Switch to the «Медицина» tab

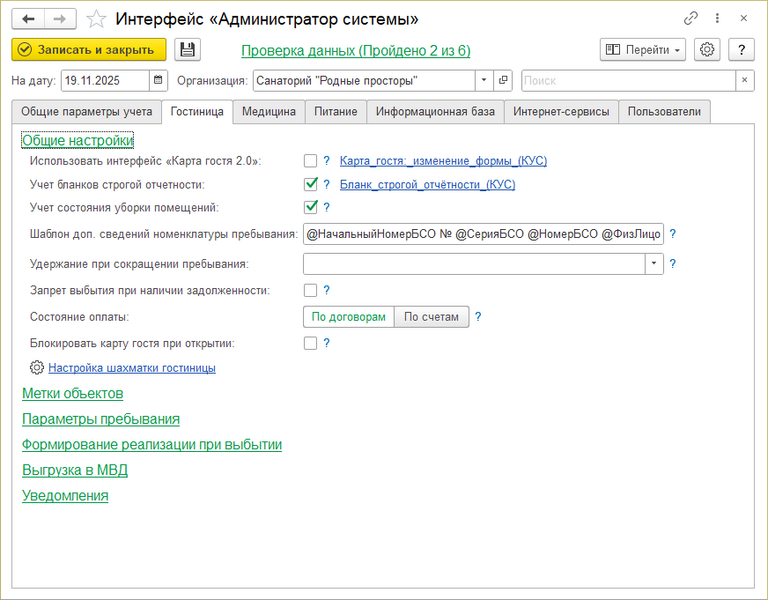click(268, 112)
